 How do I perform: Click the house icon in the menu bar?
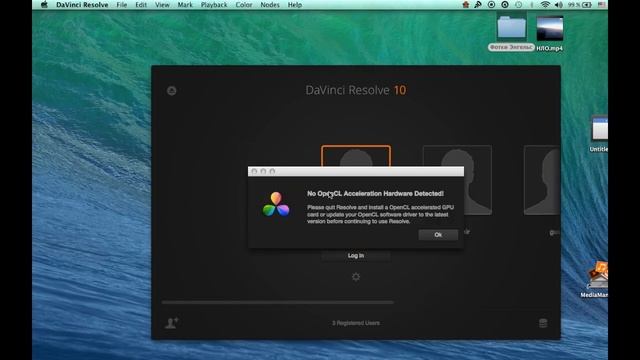tap(466, 5)
